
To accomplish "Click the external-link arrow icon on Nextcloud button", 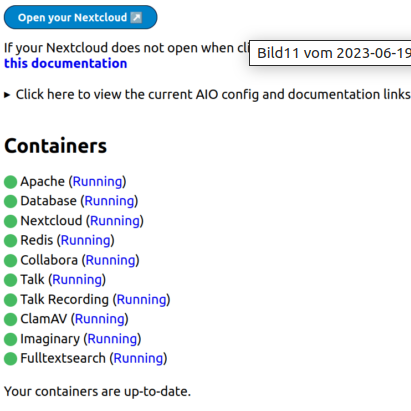I will coord(136,17).
